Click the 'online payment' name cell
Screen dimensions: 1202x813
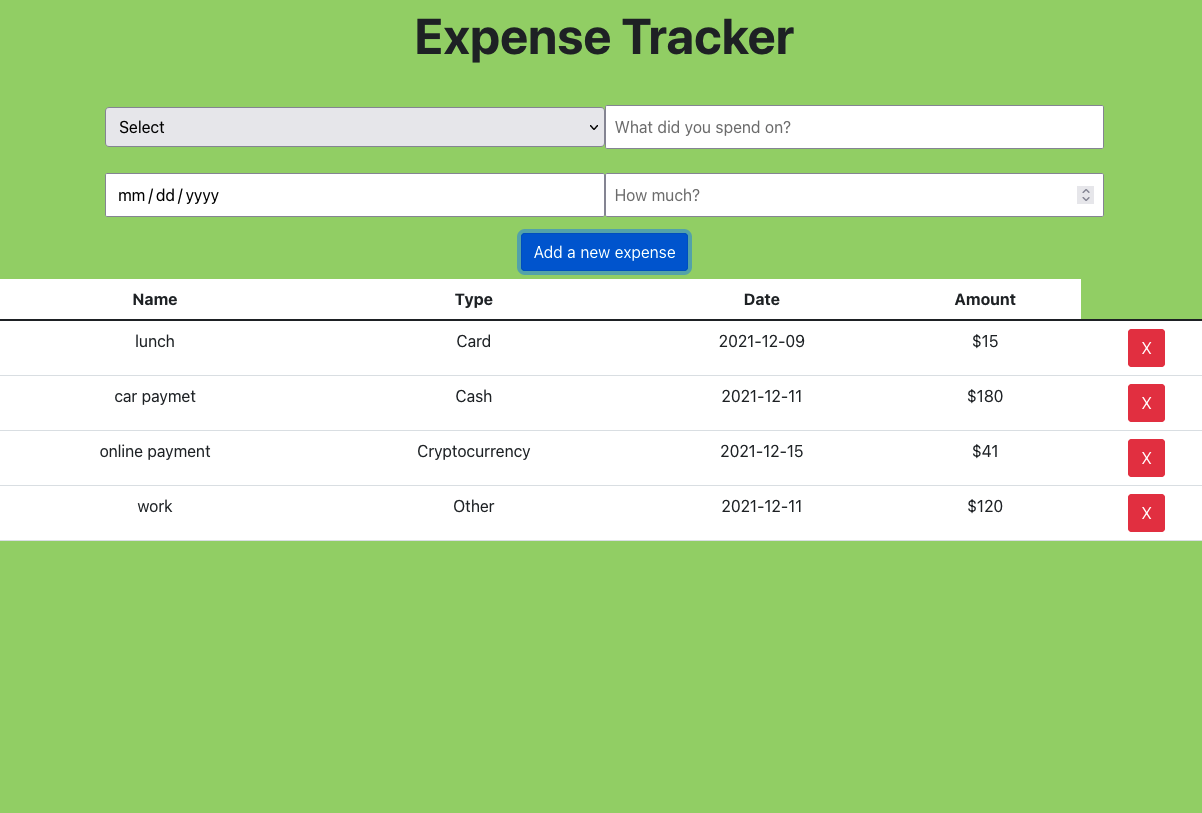point(155,451)
